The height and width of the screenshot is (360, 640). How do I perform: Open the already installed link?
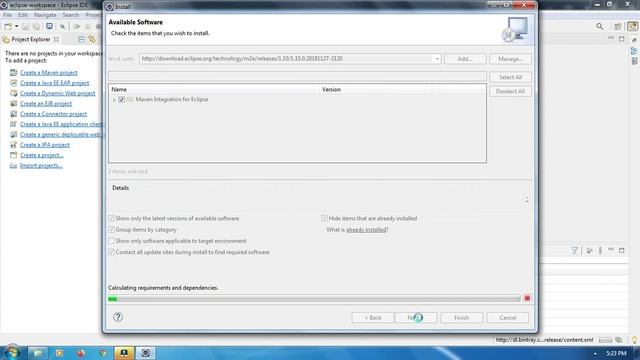pos(366,230)
